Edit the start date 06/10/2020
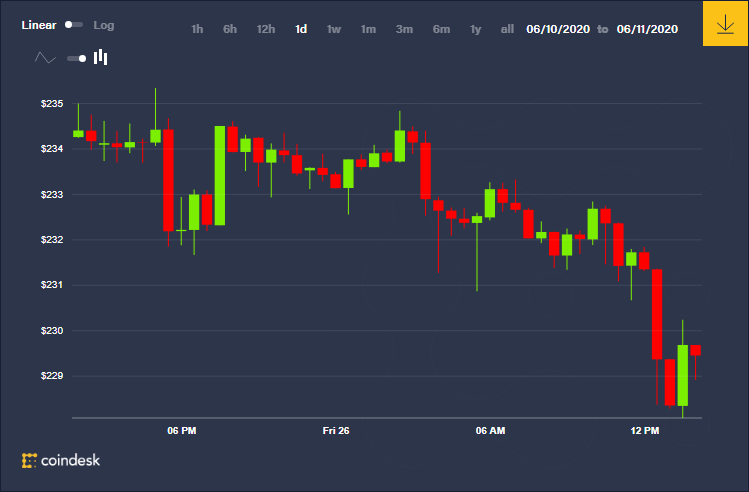 pos(558,29)
